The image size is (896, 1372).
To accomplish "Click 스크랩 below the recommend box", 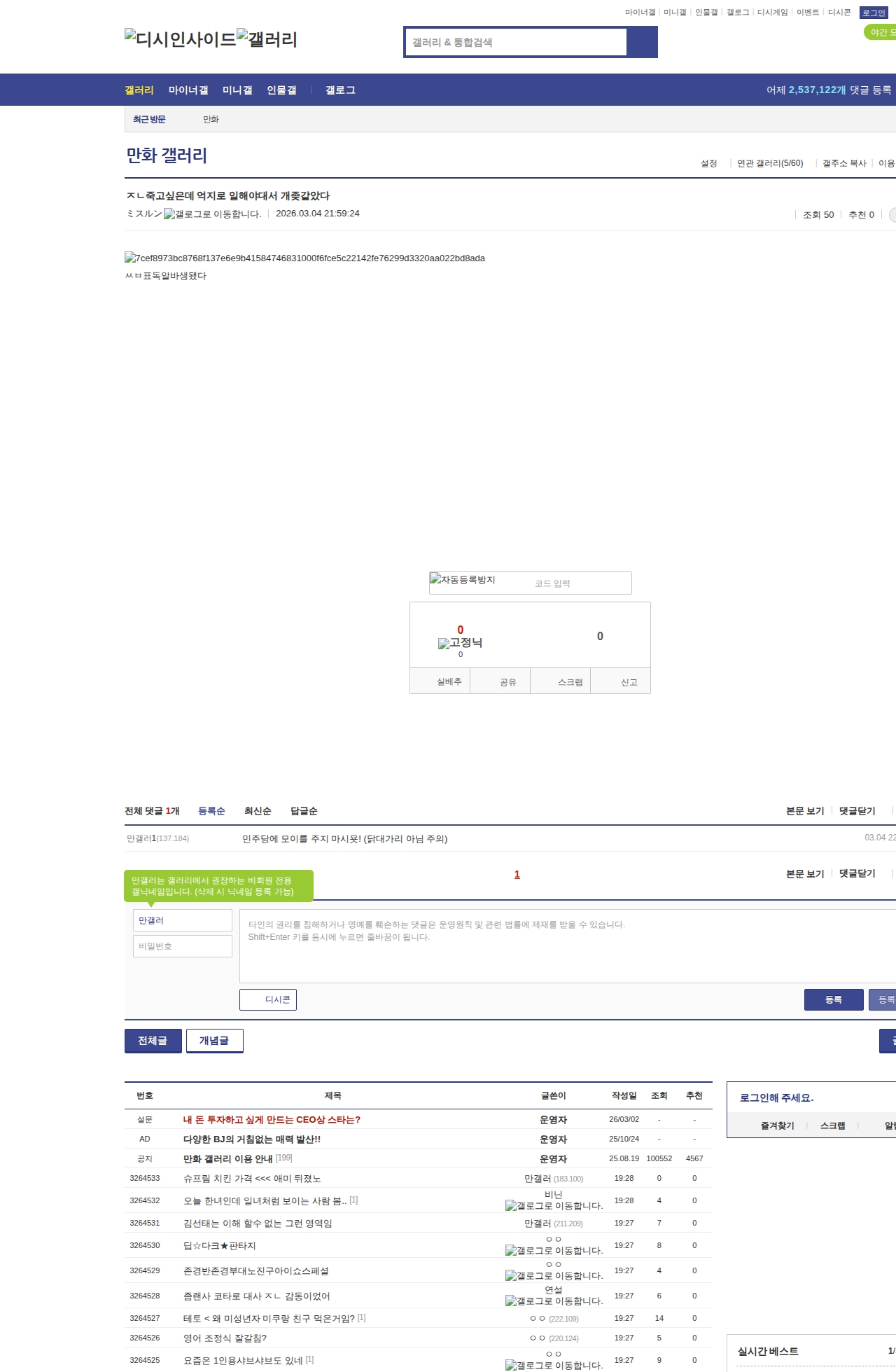I will pyautogui.click(x=561, y=681).
